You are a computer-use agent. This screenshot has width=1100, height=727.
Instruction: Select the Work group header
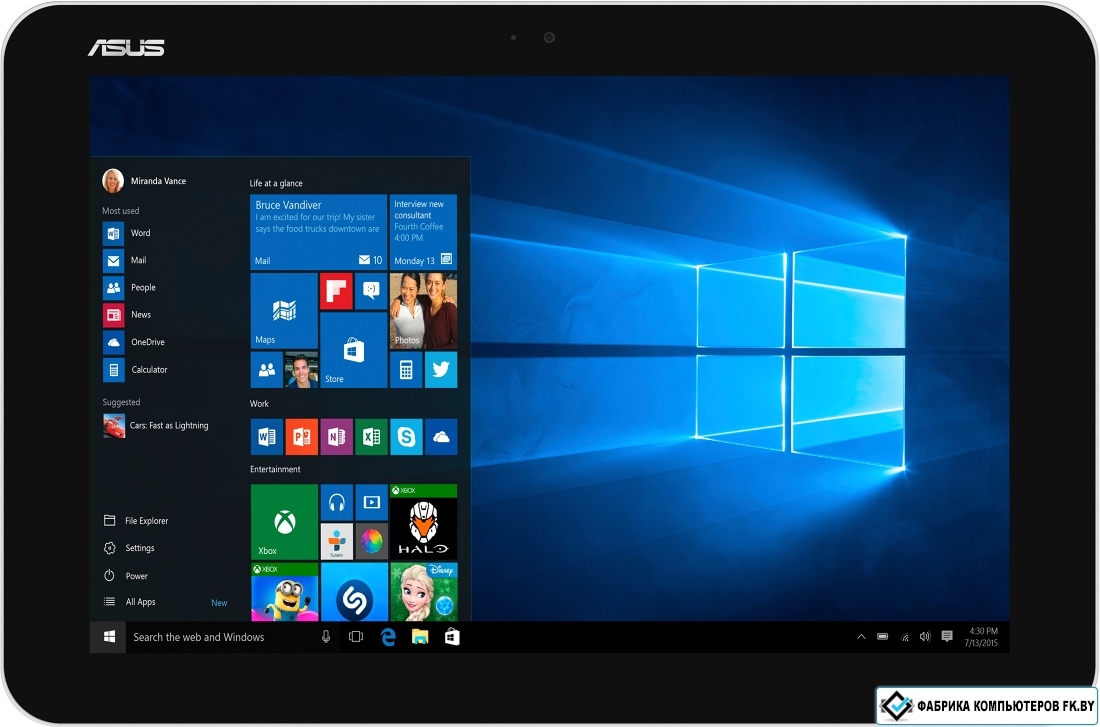(x=260, y=403)
